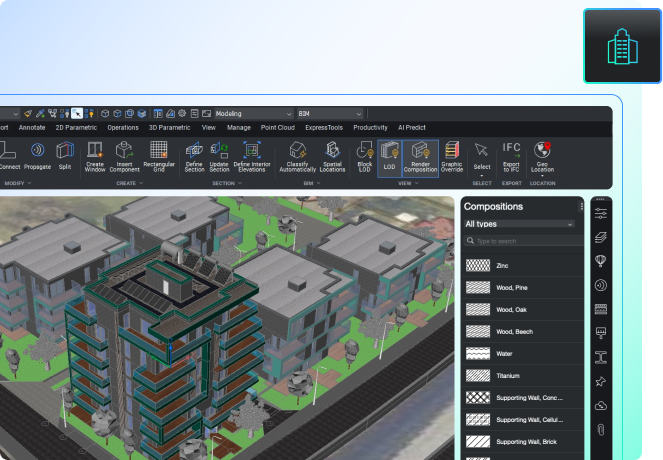Open the layers panel icon in the right dock

(x=601, y=237)
